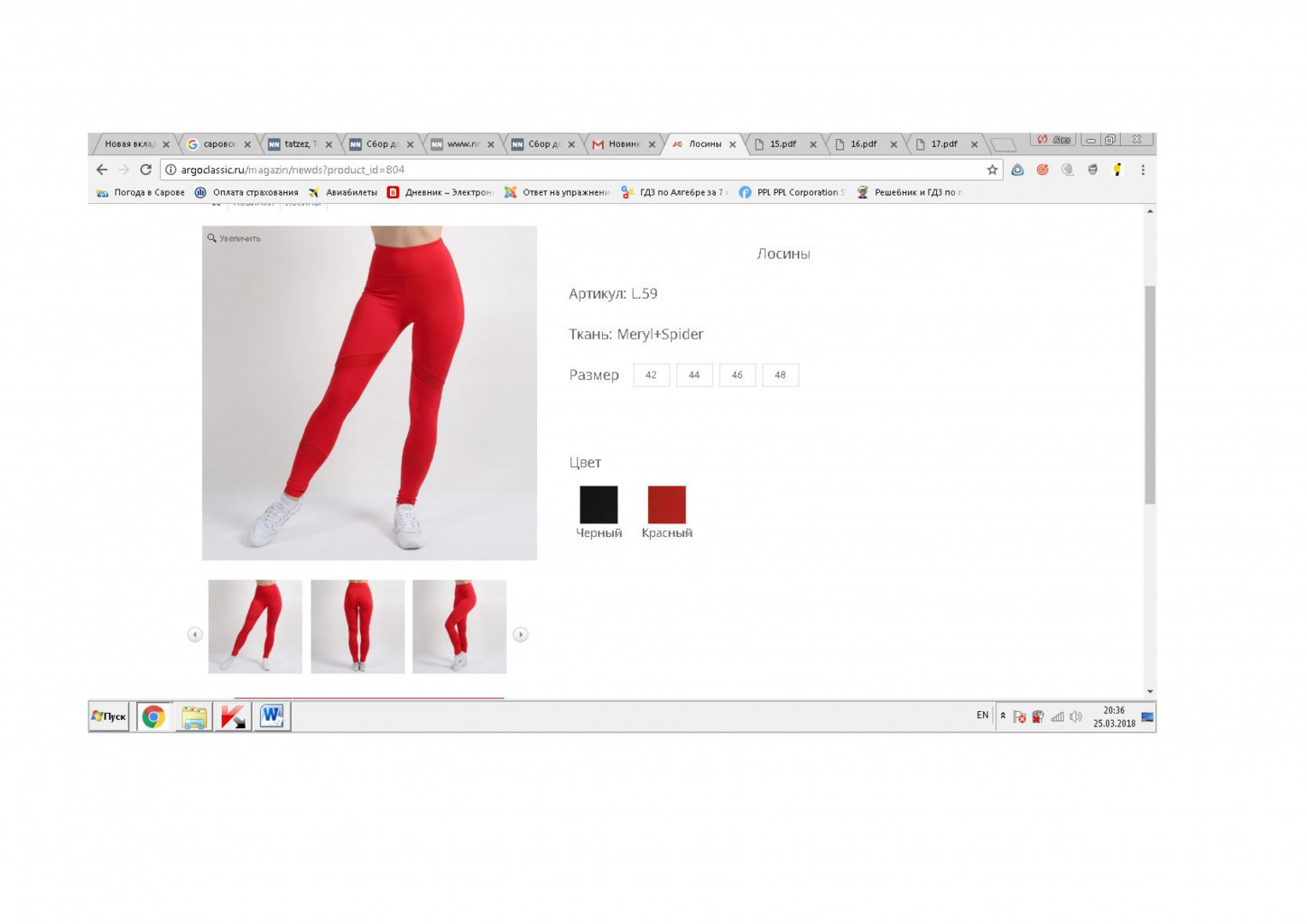The image size is (1307, 924).
Task: Open the PPL Corporation bookmark
Action: pyautogui.click(x=792, y=192)
